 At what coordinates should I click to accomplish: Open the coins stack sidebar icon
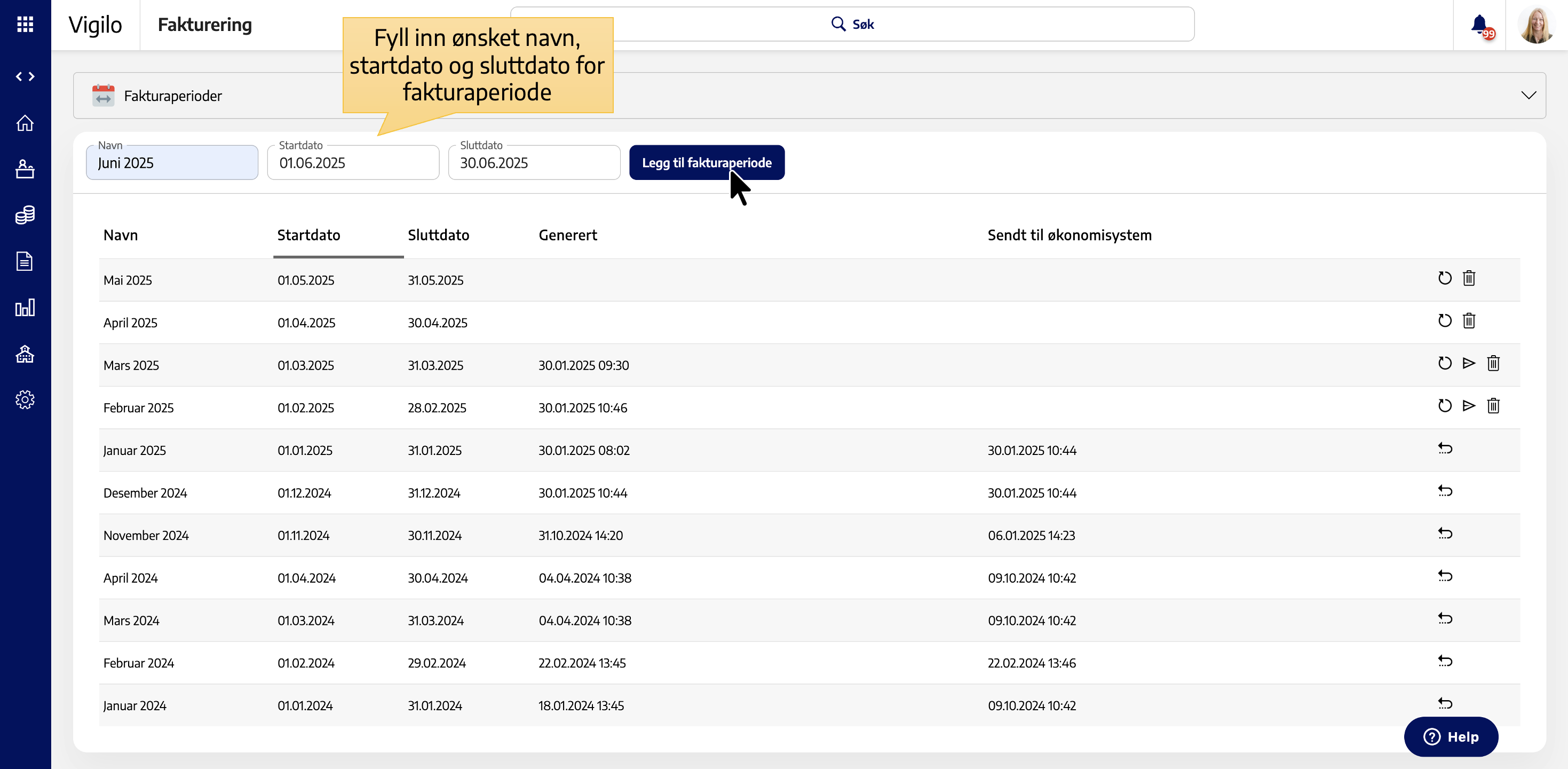[25, 215]
